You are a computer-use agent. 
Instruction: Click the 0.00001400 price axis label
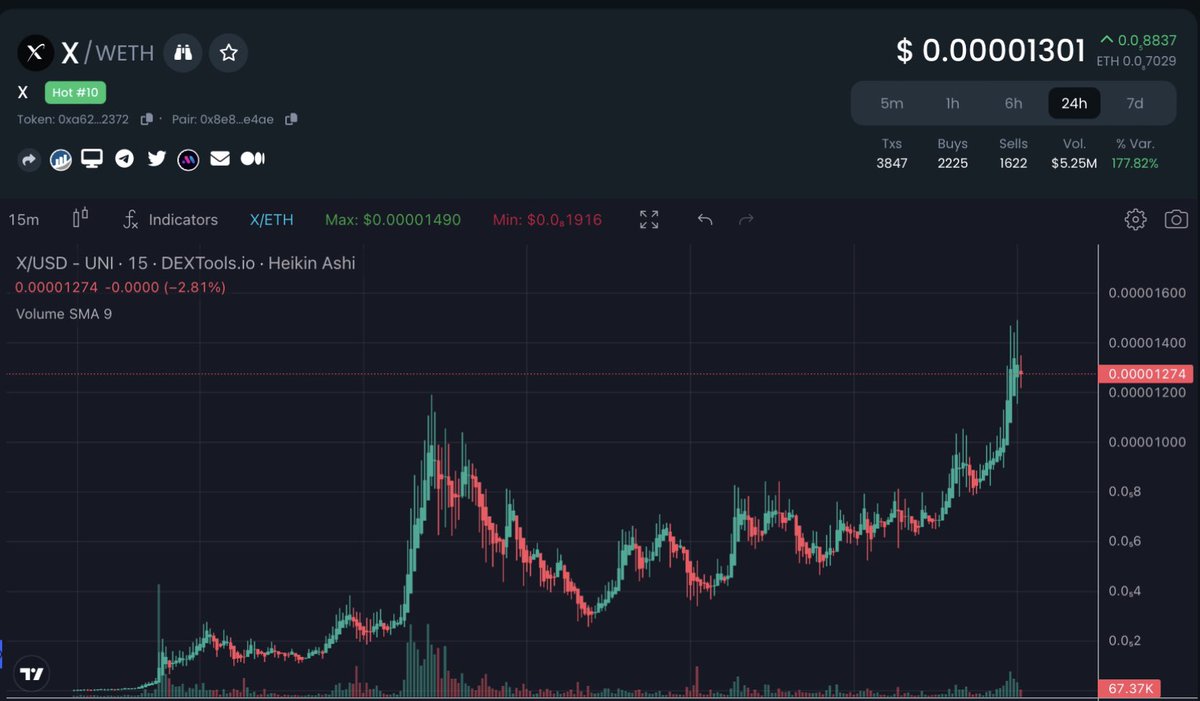1147,343
